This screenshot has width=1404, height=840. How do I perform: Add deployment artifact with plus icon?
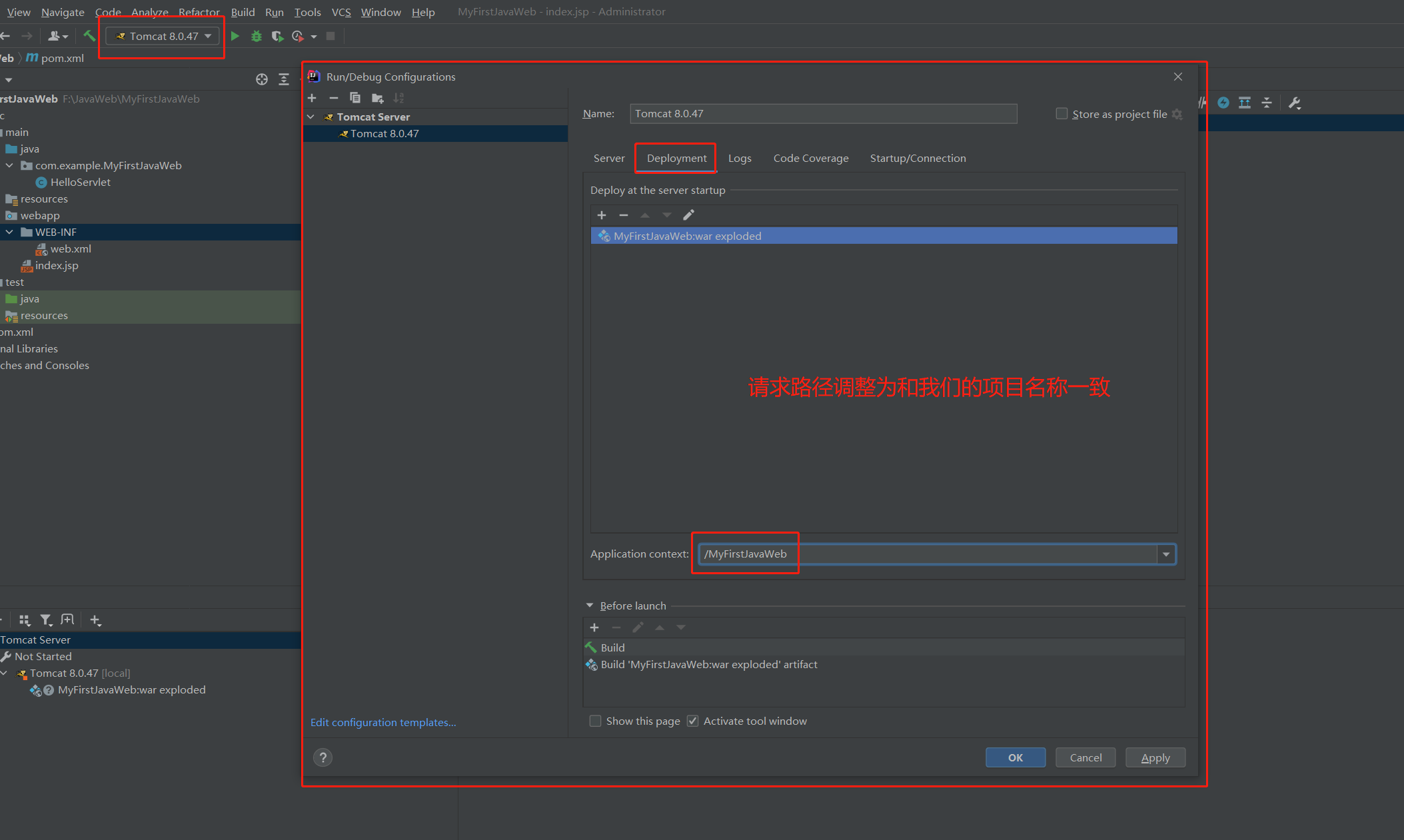pyautogui.click(x=602, y=215)
